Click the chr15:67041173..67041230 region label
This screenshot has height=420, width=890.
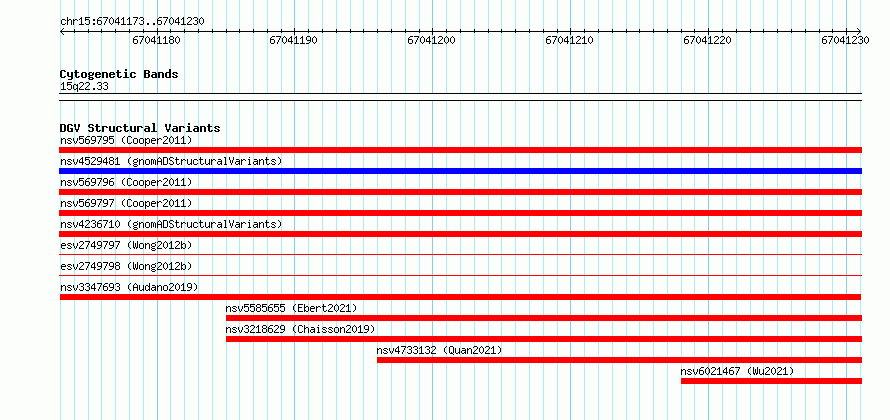132,22
